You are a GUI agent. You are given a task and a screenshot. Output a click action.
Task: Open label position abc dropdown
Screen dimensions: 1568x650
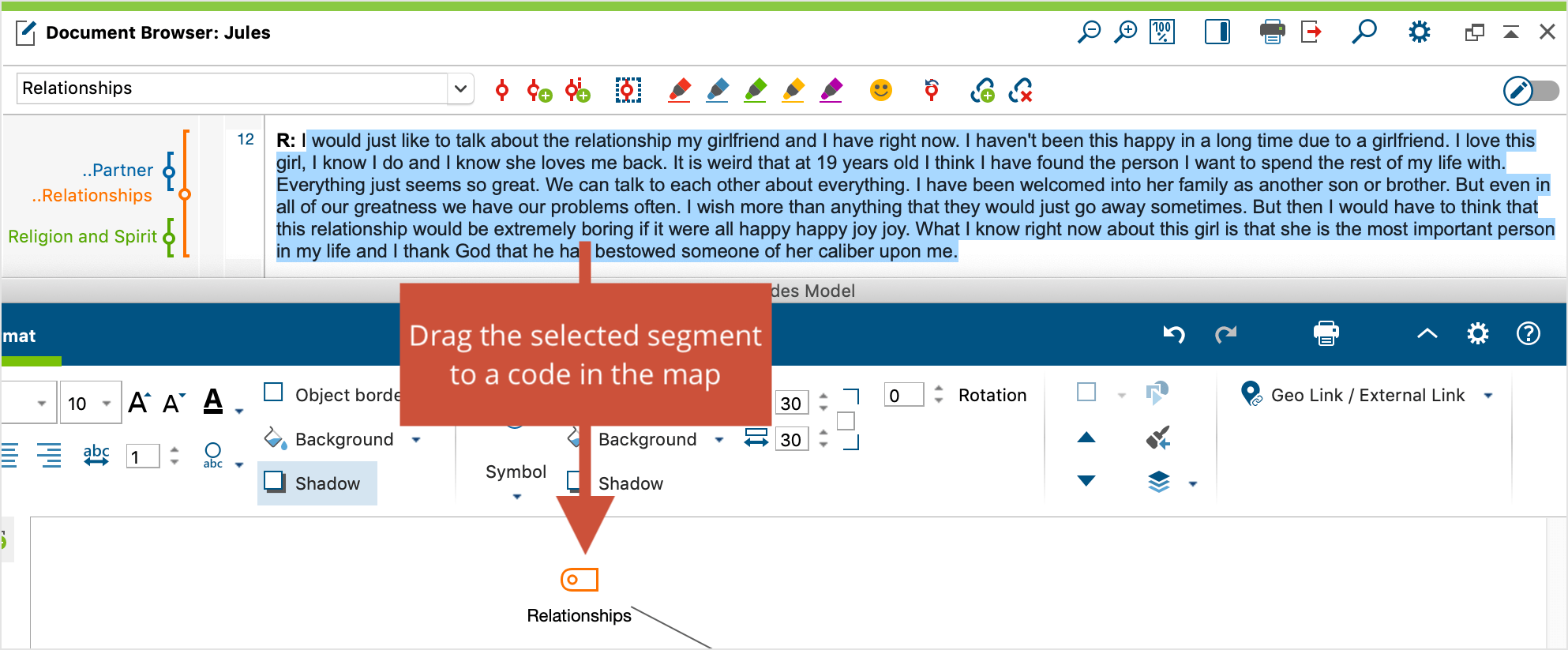(239, 465)
